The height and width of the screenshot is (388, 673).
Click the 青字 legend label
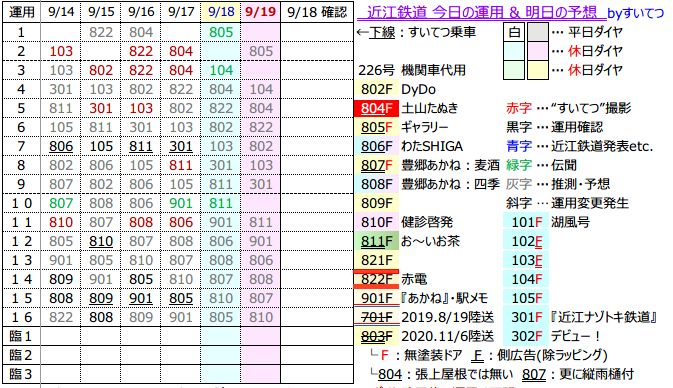click(518, 146)
